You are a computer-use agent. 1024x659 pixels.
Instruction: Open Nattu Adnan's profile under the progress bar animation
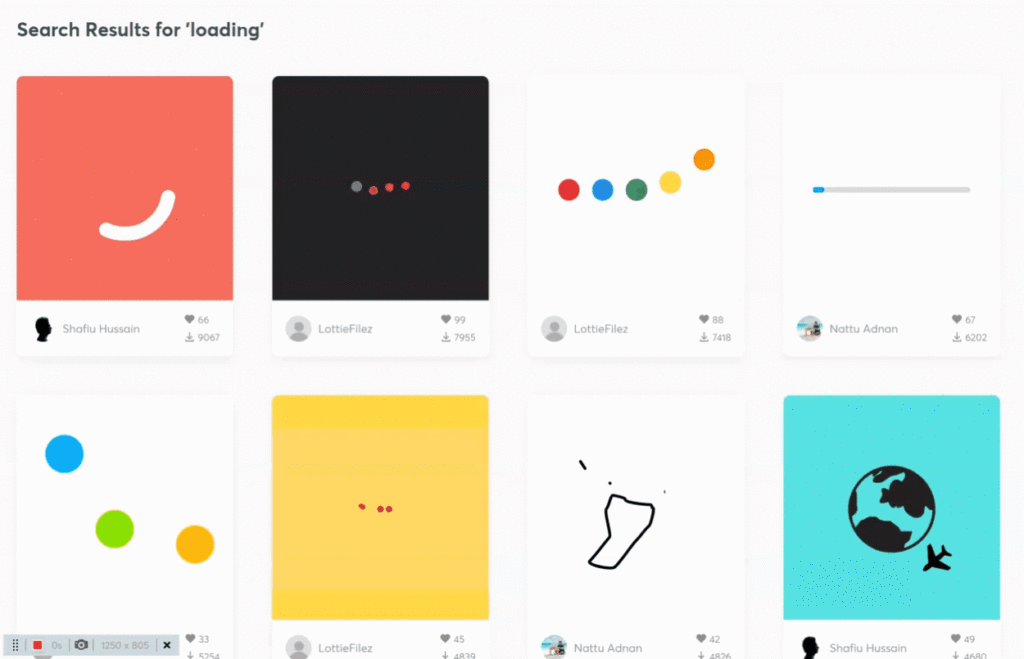pos(863,329)
